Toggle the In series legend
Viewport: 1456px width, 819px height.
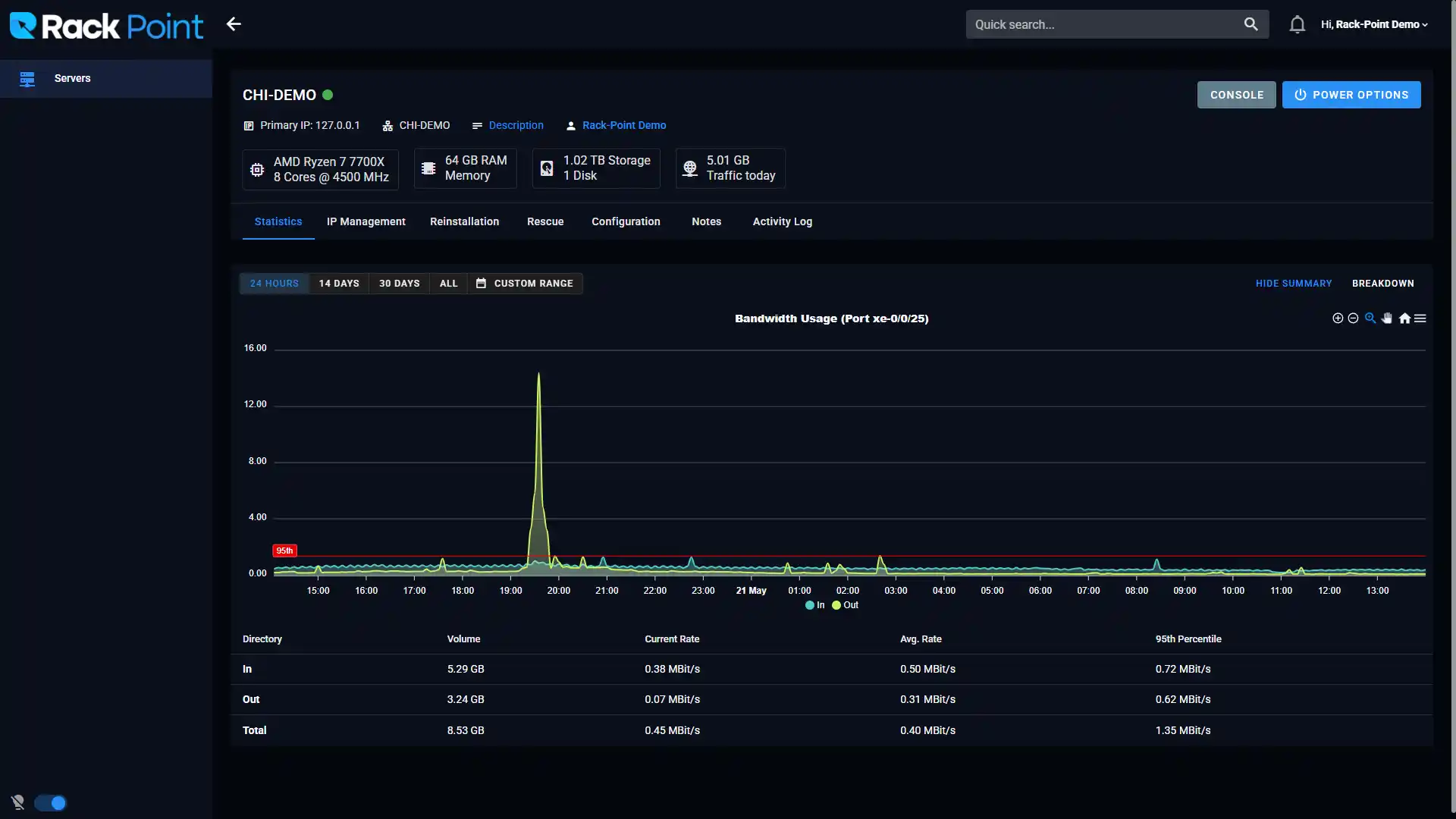(x=815, y=605)
